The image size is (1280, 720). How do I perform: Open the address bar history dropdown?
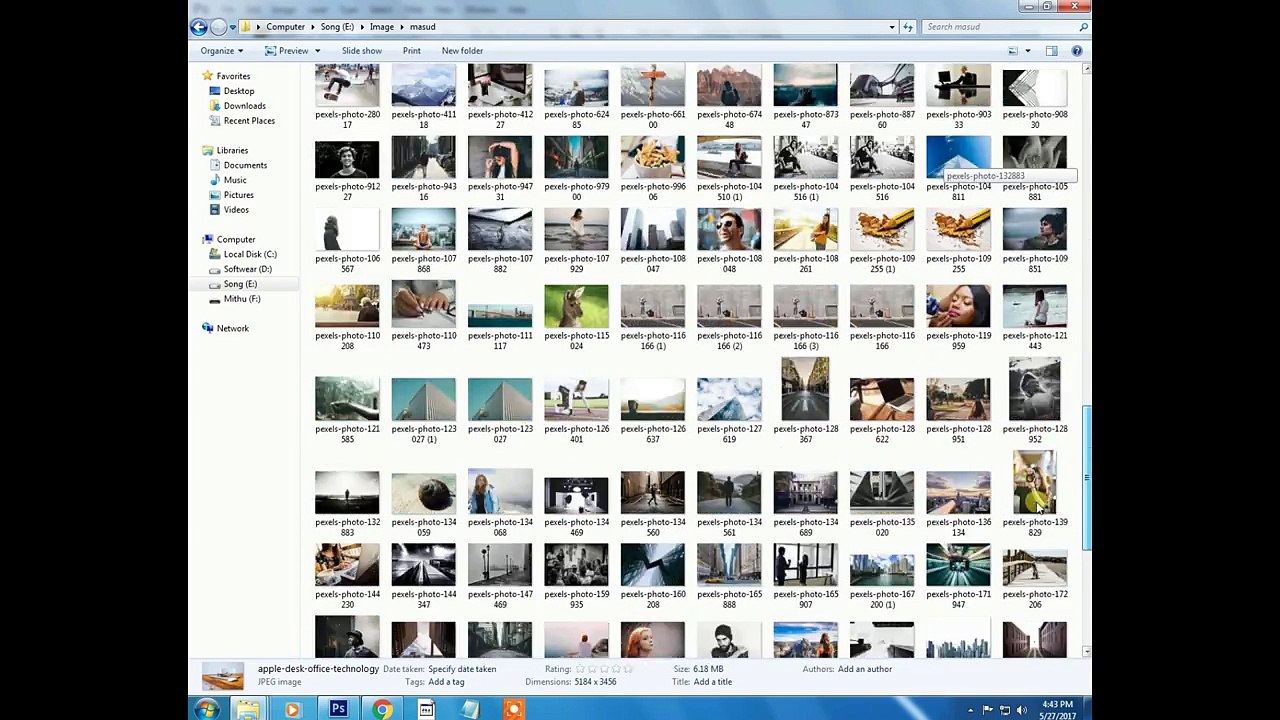tap(892, 27)
